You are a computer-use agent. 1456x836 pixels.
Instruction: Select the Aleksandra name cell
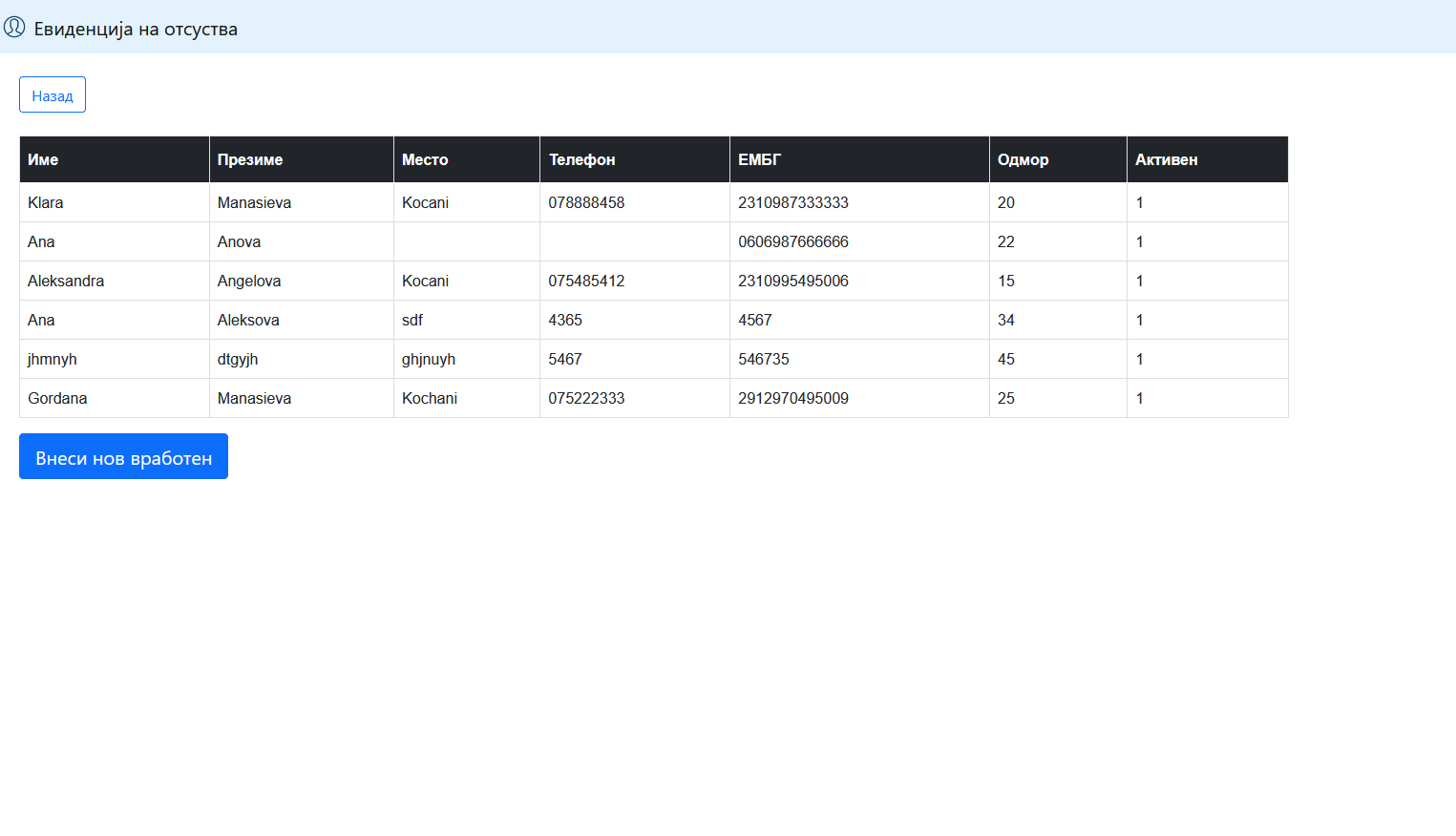pos(66,282)
